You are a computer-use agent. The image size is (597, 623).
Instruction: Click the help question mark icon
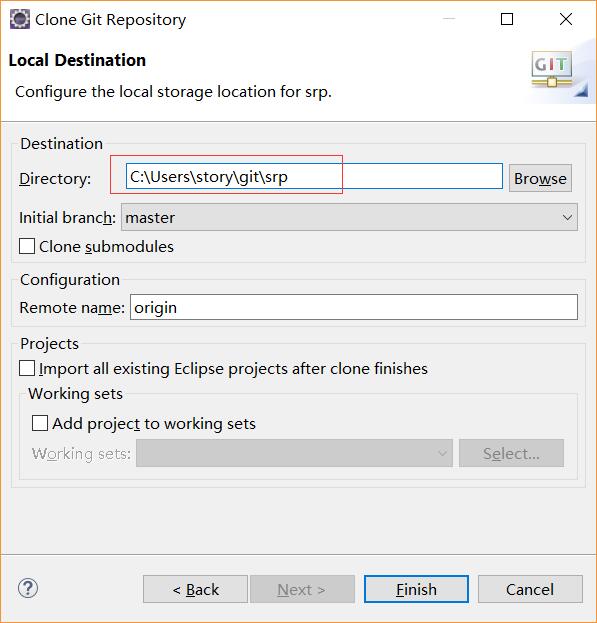tap(28, 588)
